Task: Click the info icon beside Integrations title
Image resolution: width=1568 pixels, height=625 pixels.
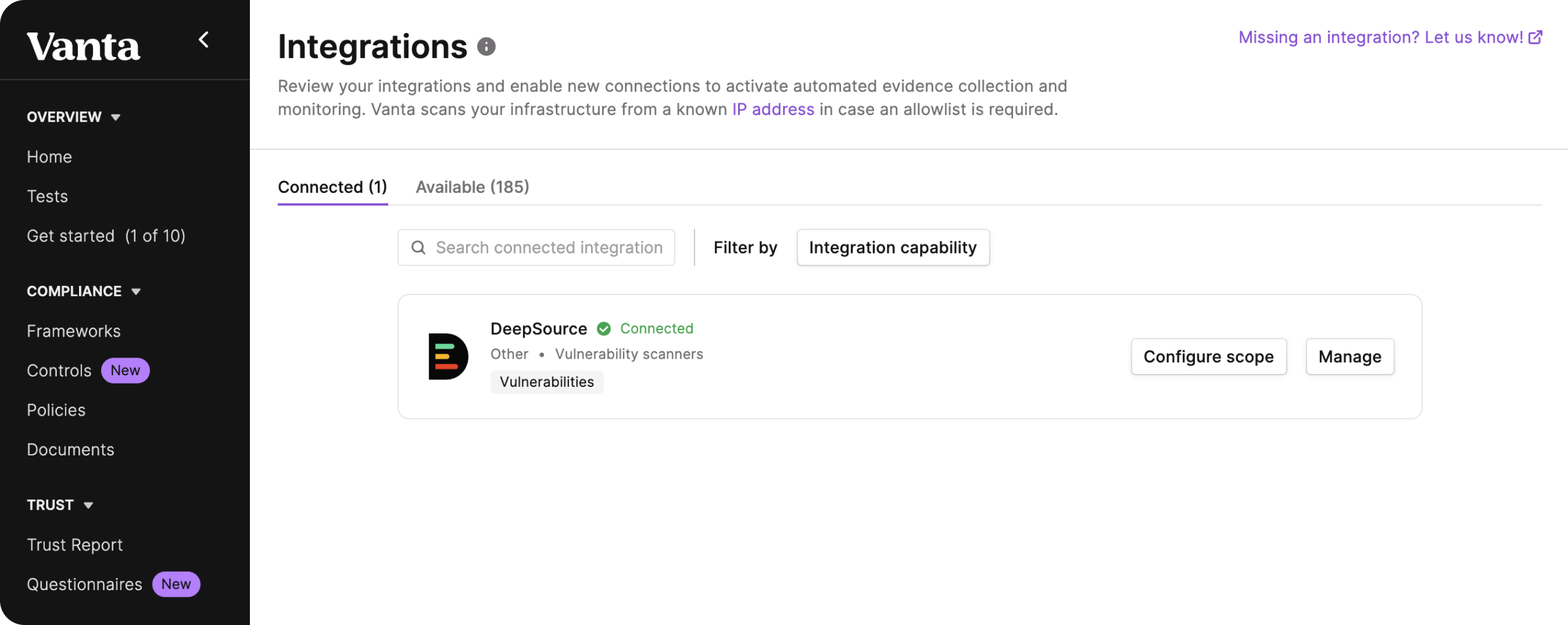Action: pyautogui.click(x=486, y=47)
